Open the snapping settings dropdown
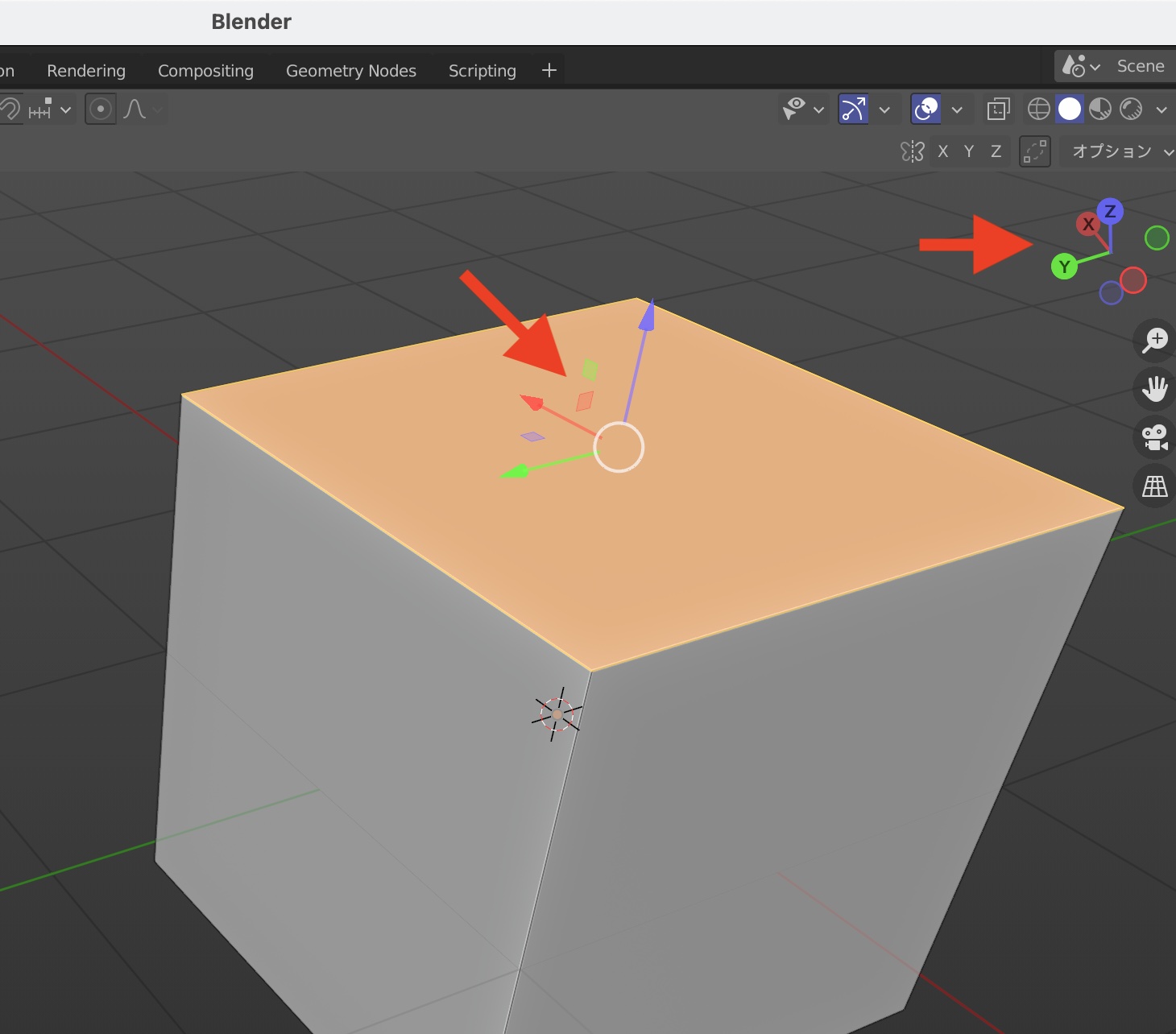This screenshot has height=1034, width=1176. click(x=65, y=110)
